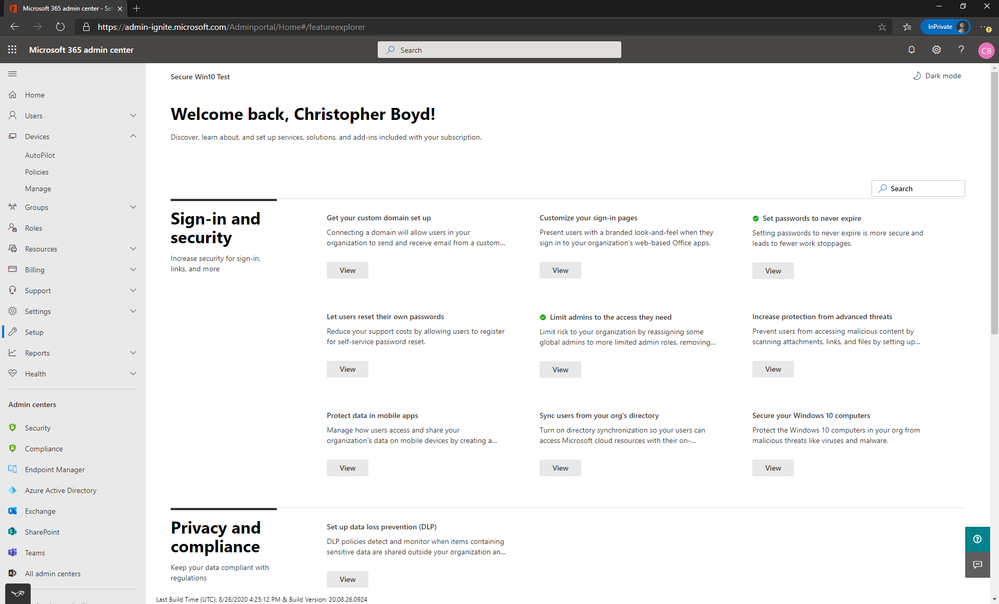View 'Set passwords to never expire'
Image resolution: width=999 pixels, height=604 pixels.
pyautogui.click(x=773, y=271)
